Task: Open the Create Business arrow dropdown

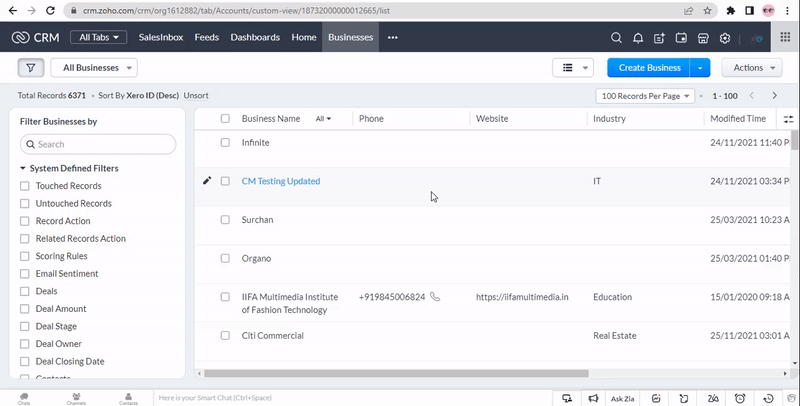Action: pos(700,68)
